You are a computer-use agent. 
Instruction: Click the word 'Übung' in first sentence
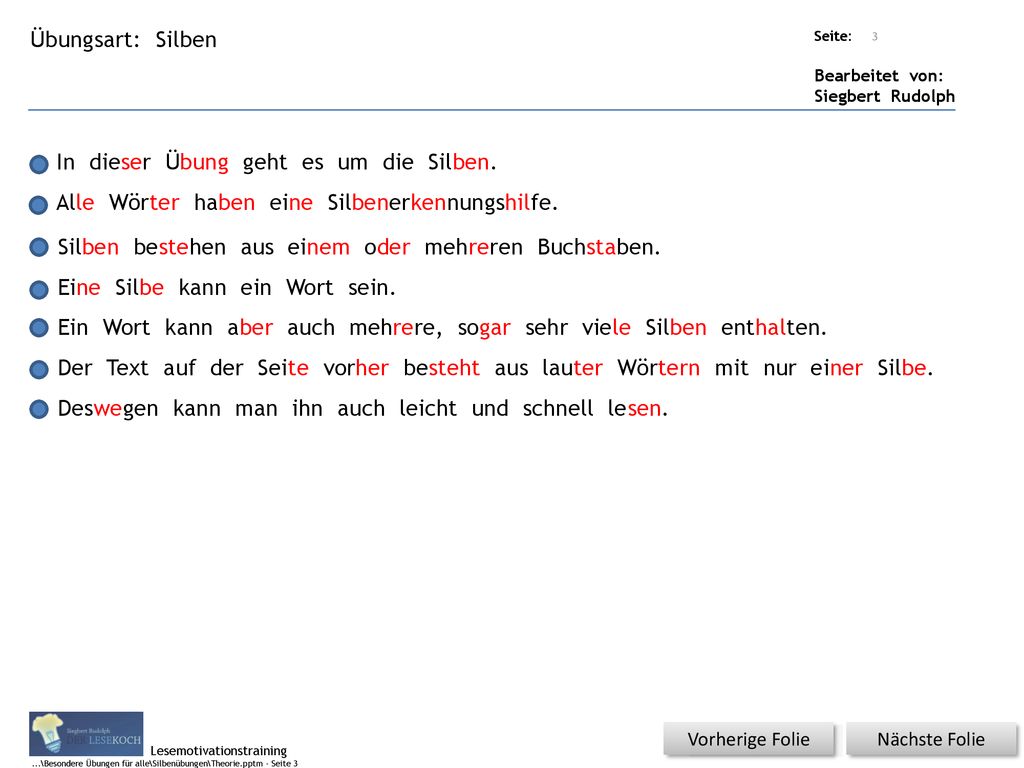point(197,162)
